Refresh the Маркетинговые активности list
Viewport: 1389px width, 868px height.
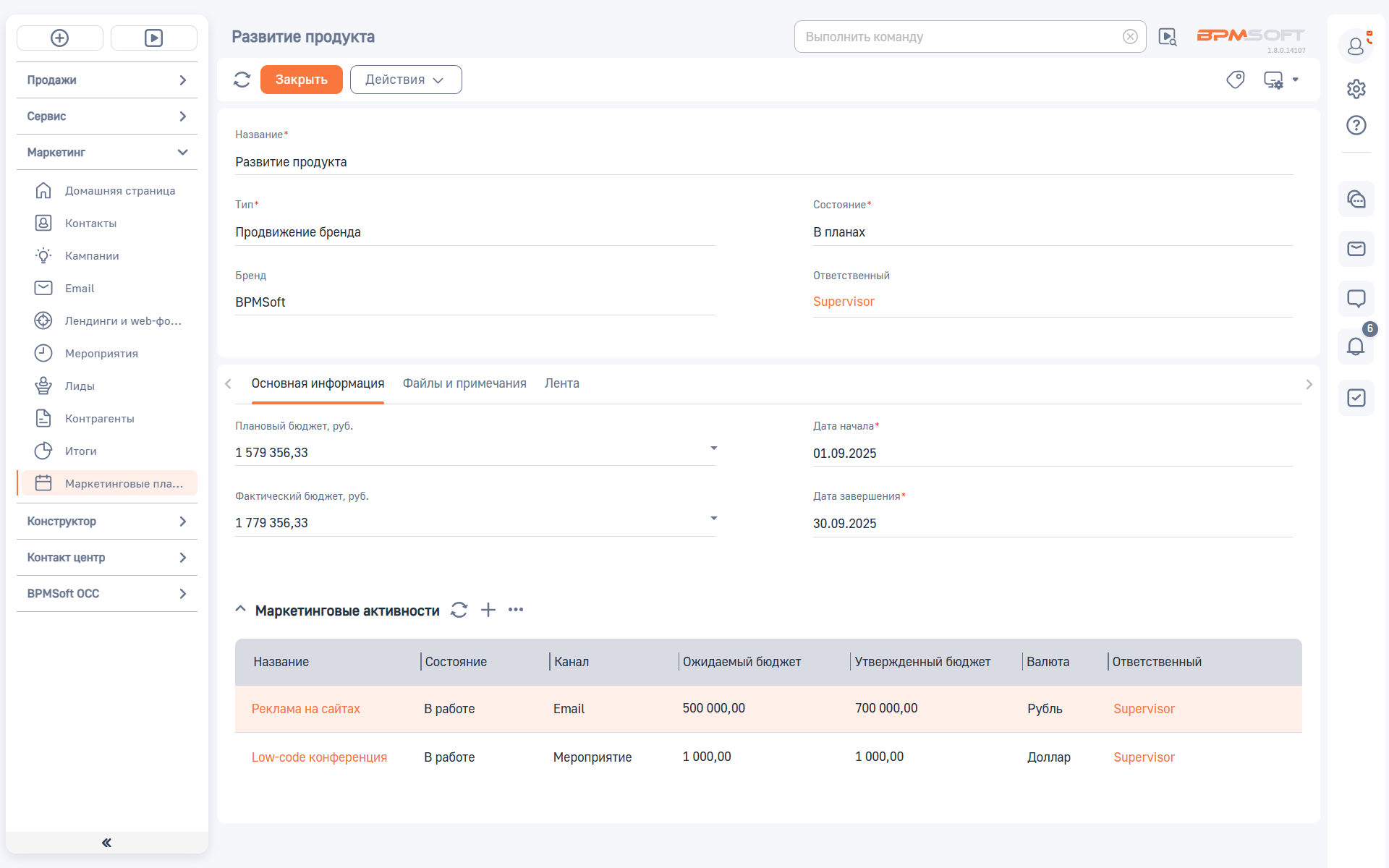[x=459, y=610]
